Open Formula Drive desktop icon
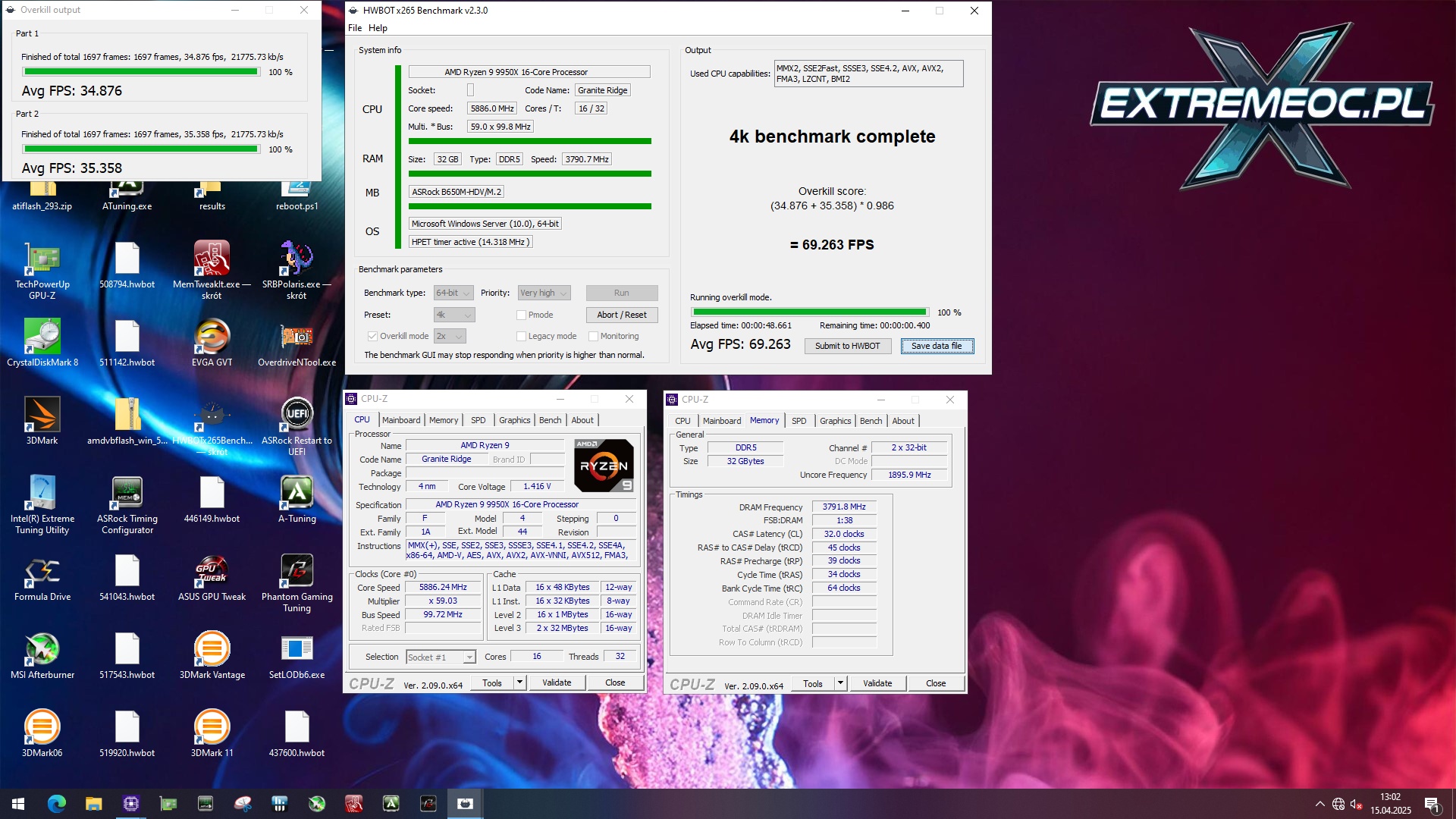1456x819 pixels. pos(42,578)
